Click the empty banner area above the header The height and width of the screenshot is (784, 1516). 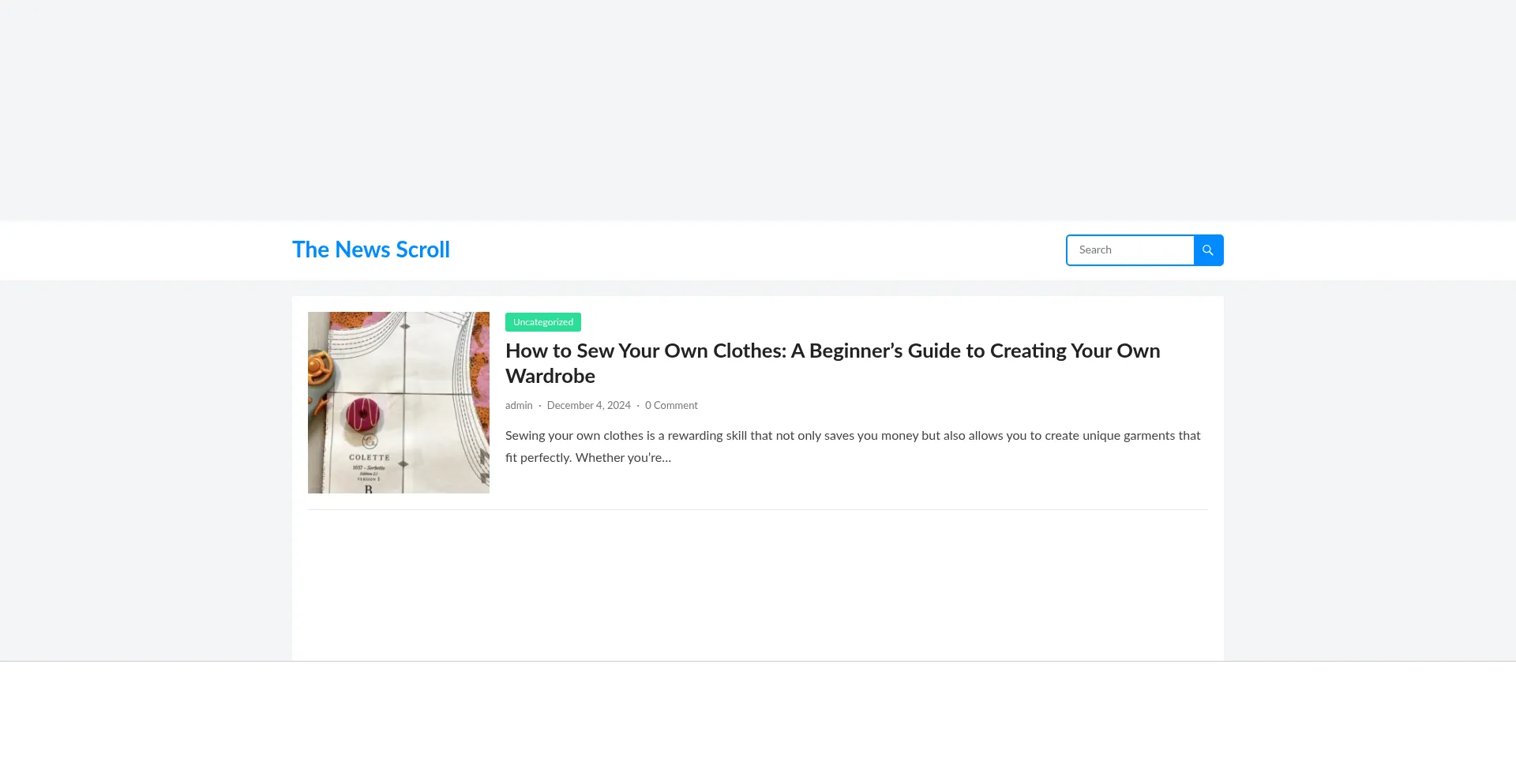pyautogui.click(x=758, y=111)
